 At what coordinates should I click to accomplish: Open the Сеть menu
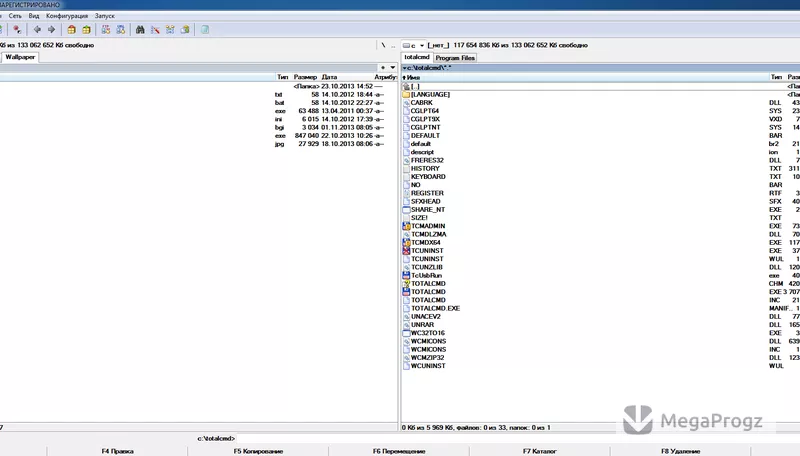click(15, 16)
